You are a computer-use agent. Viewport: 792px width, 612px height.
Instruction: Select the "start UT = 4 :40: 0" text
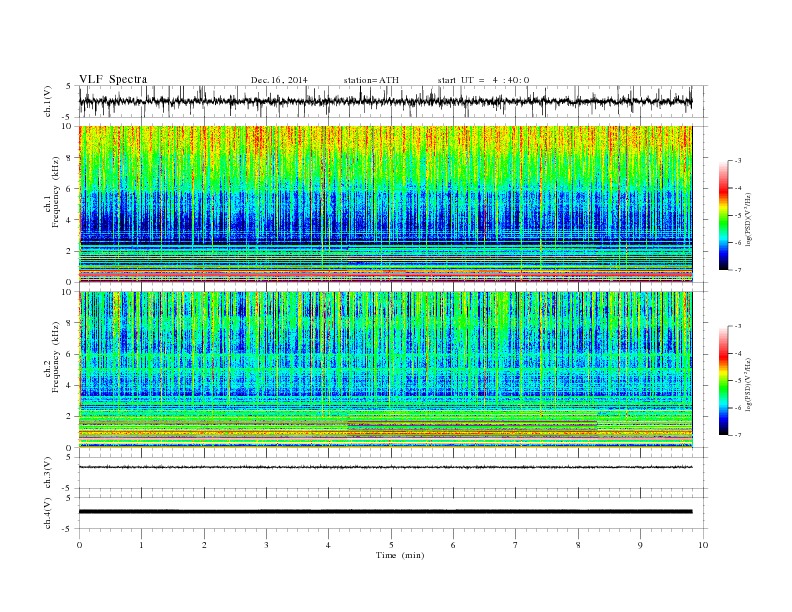coord(483,80)
